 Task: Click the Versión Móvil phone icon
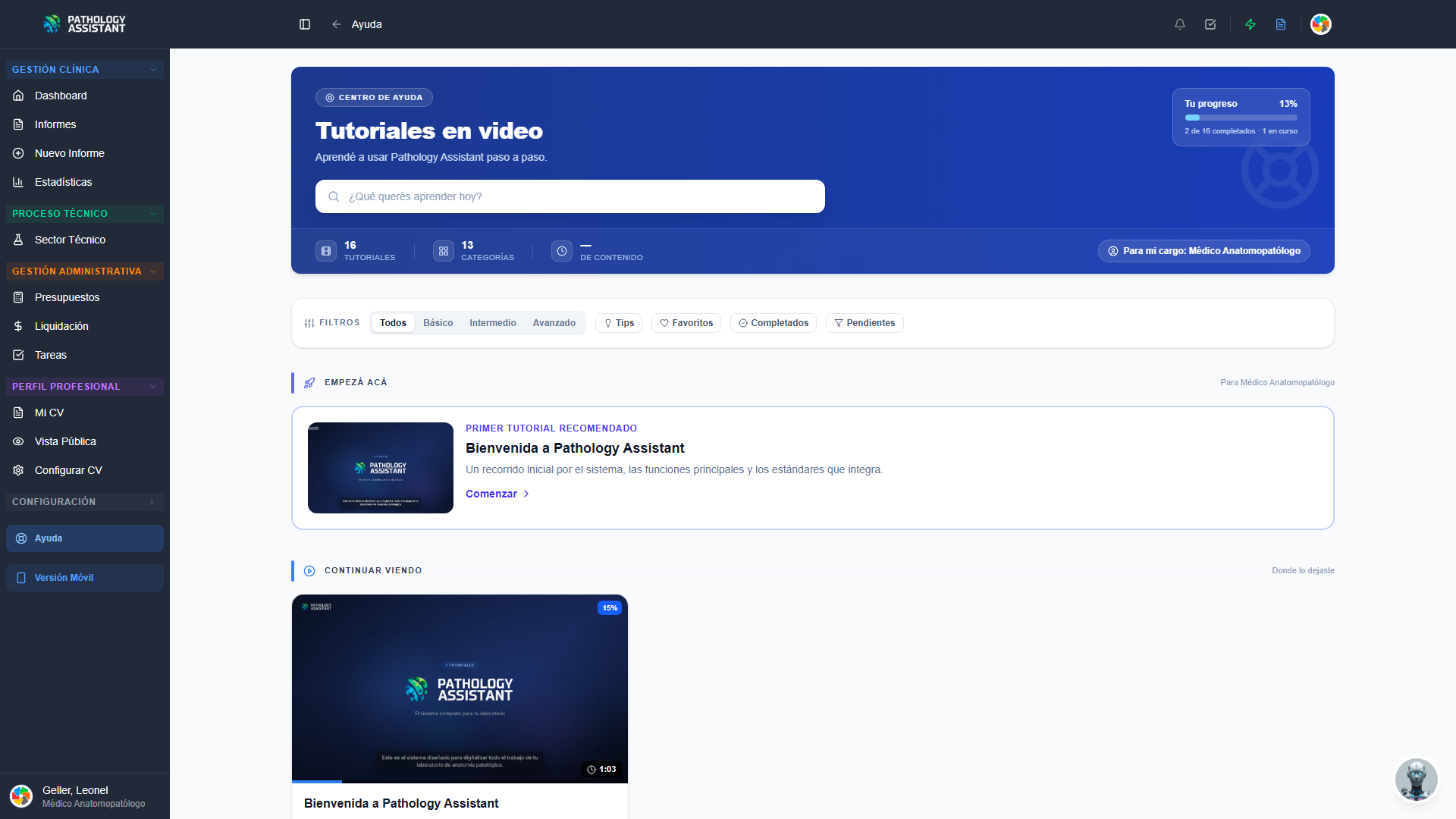(21, 578)
